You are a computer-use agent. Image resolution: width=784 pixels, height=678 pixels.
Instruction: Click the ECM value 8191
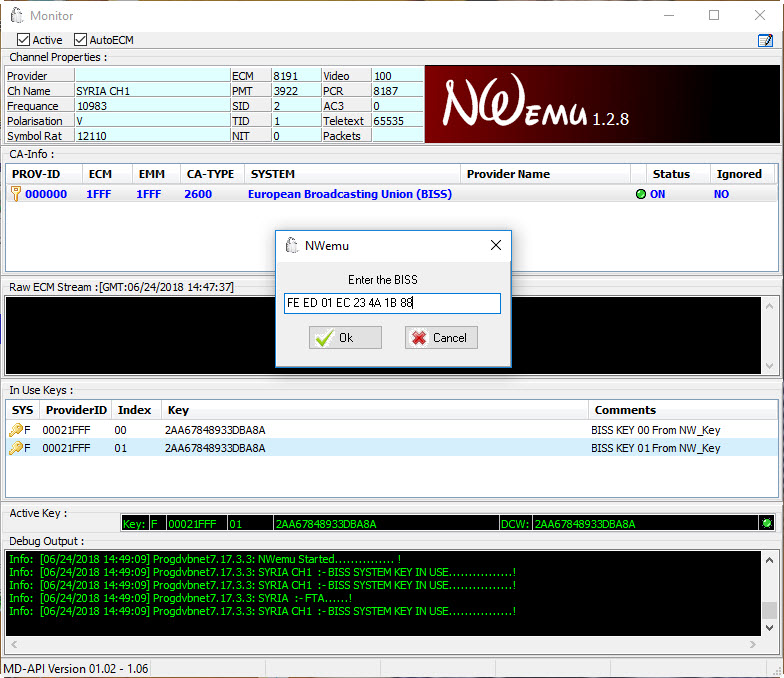click(x=296, y=76)
